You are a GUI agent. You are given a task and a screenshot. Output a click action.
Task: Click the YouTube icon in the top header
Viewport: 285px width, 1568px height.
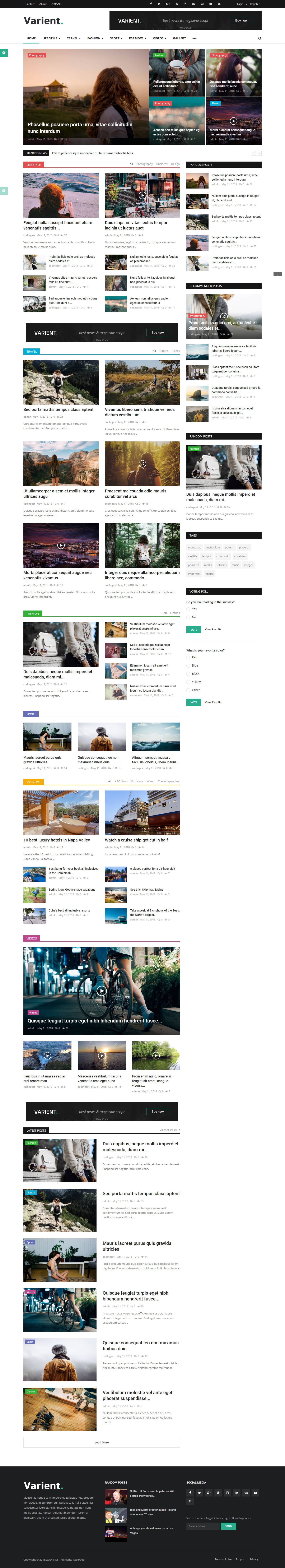click(211, 4)
